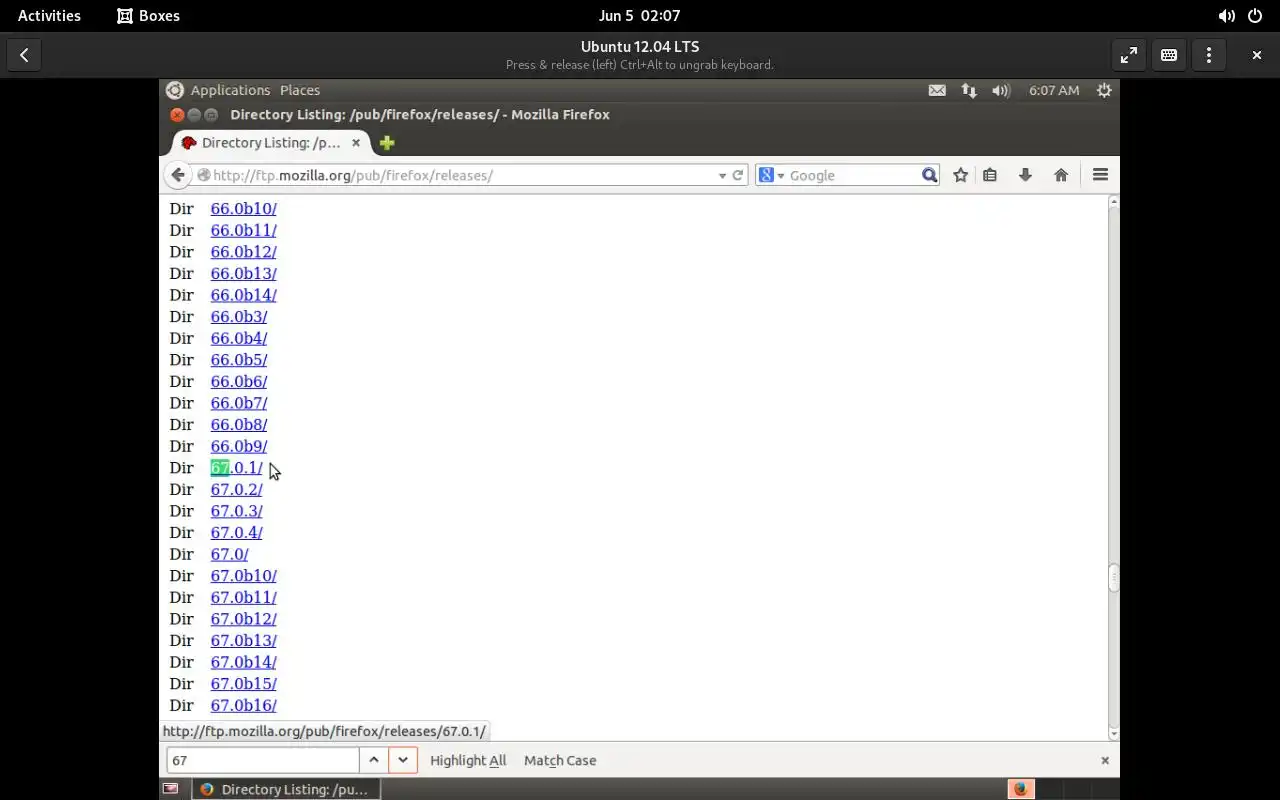Click guest clock 6:07 AM
This screenshot has width=1280, height=800.
1054,90
